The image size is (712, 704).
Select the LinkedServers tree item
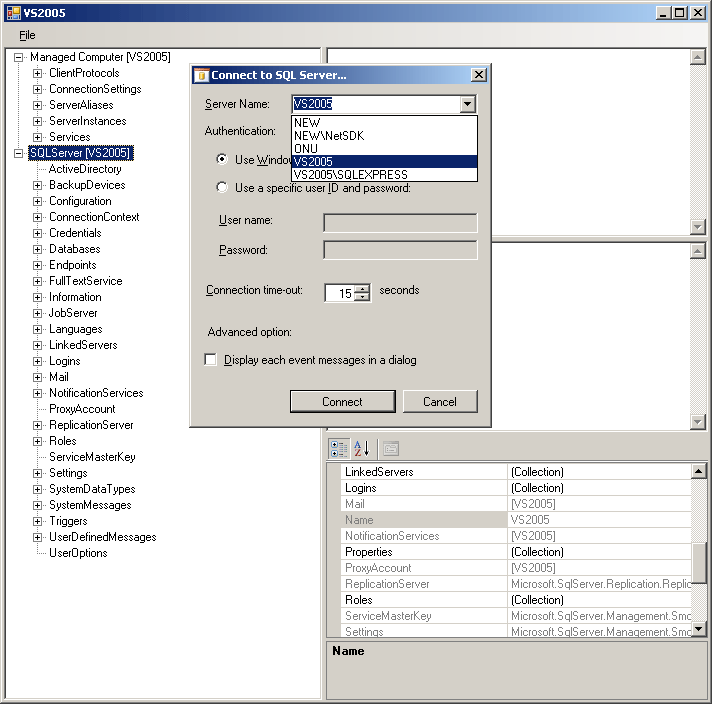83,345
